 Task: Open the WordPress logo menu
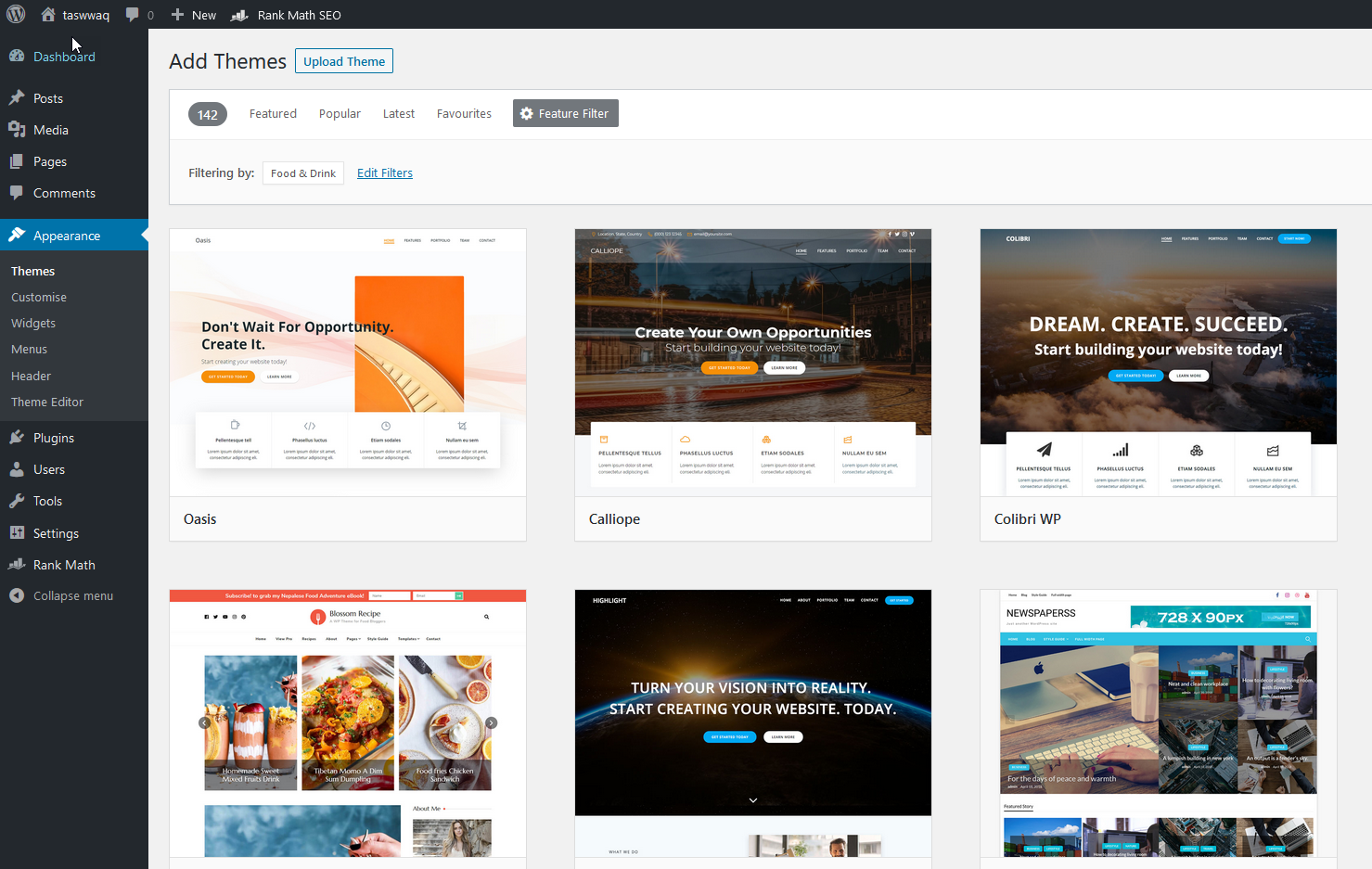[16, 14]
